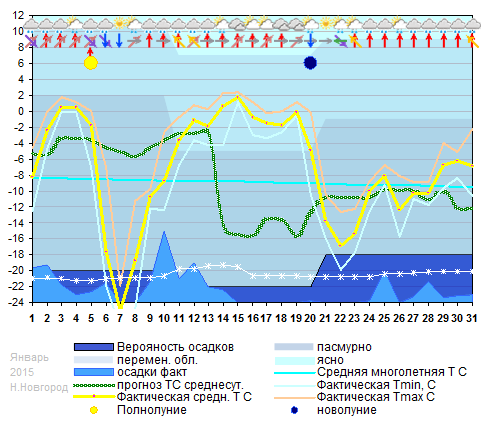Click day 7 on the horizontal axis
The height and width of the screenshot is (424, 486).
[120, 318]
